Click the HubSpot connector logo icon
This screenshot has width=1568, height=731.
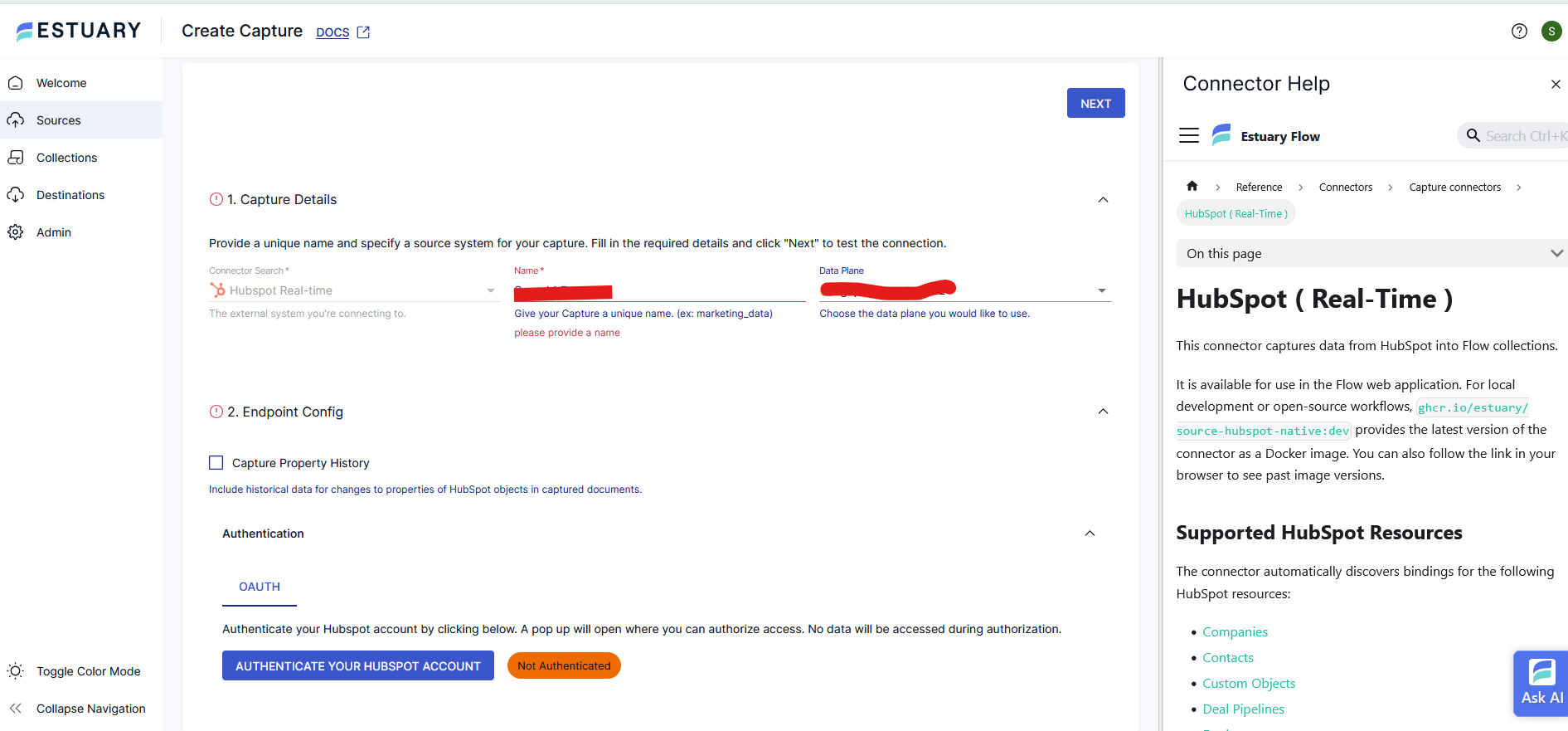click(217, 290)
